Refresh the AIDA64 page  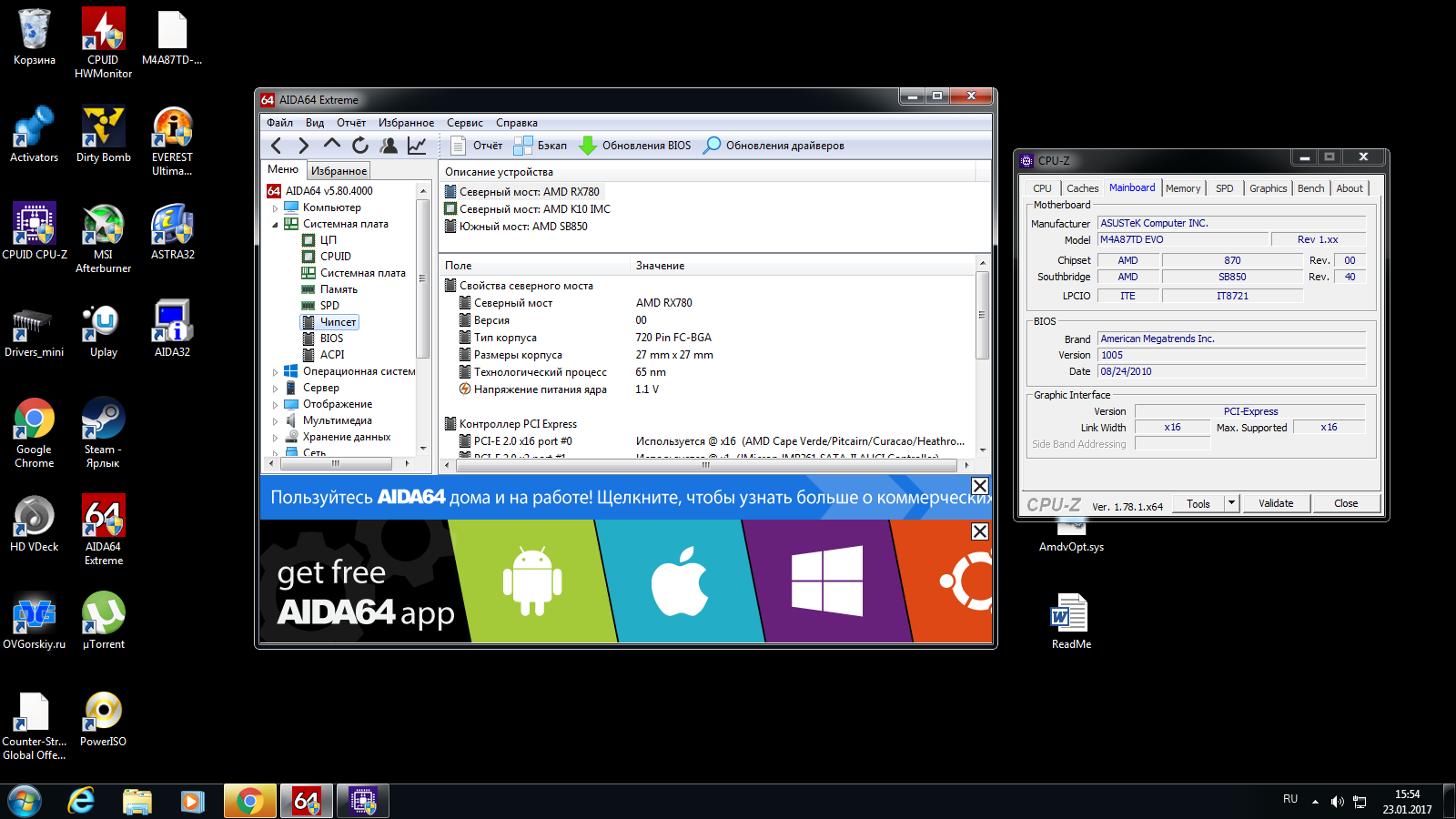360,146
